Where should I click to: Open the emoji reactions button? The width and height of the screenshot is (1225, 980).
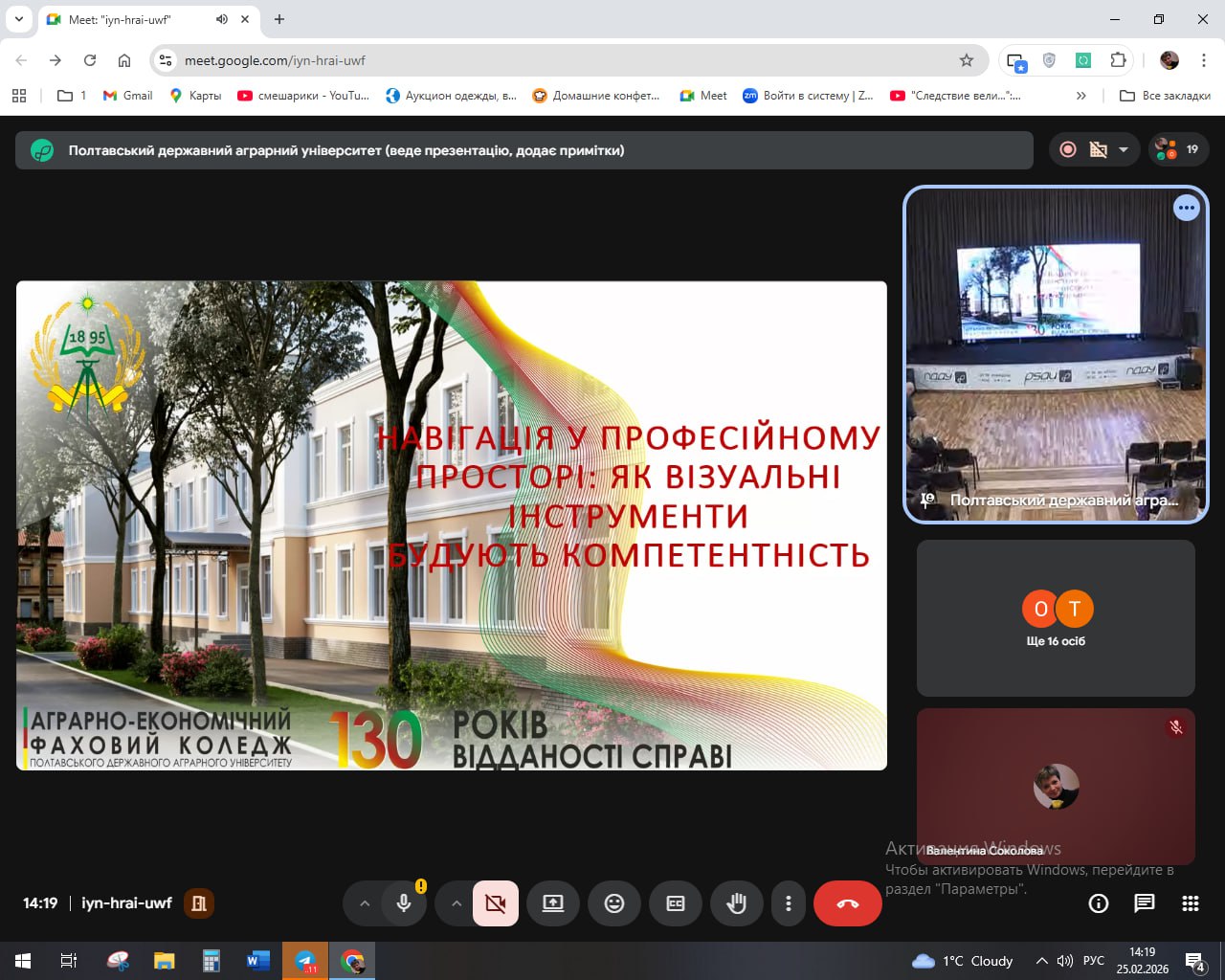point(614,903)
